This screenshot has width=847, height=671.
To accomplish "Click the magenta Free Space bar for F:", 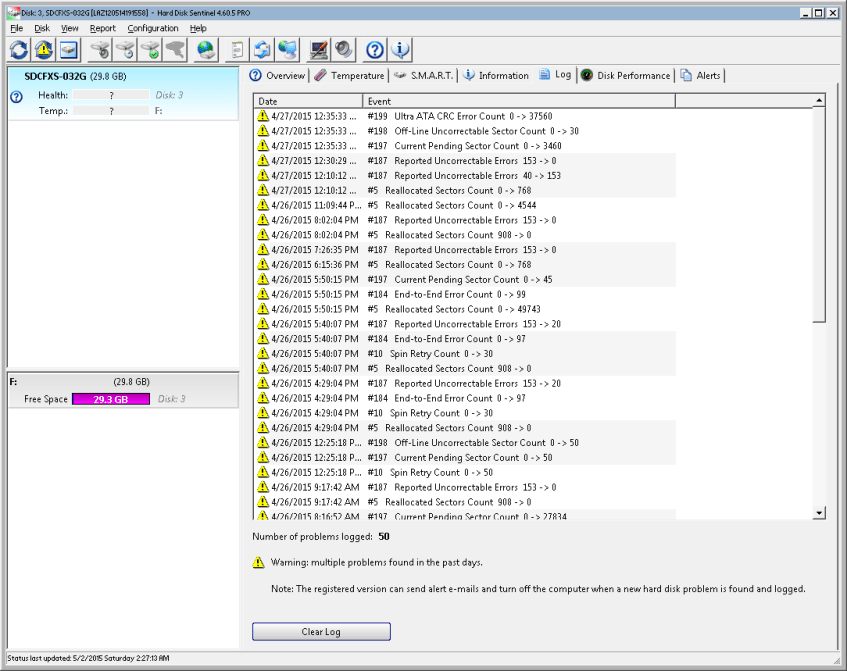I will click(x=111, y=399).
